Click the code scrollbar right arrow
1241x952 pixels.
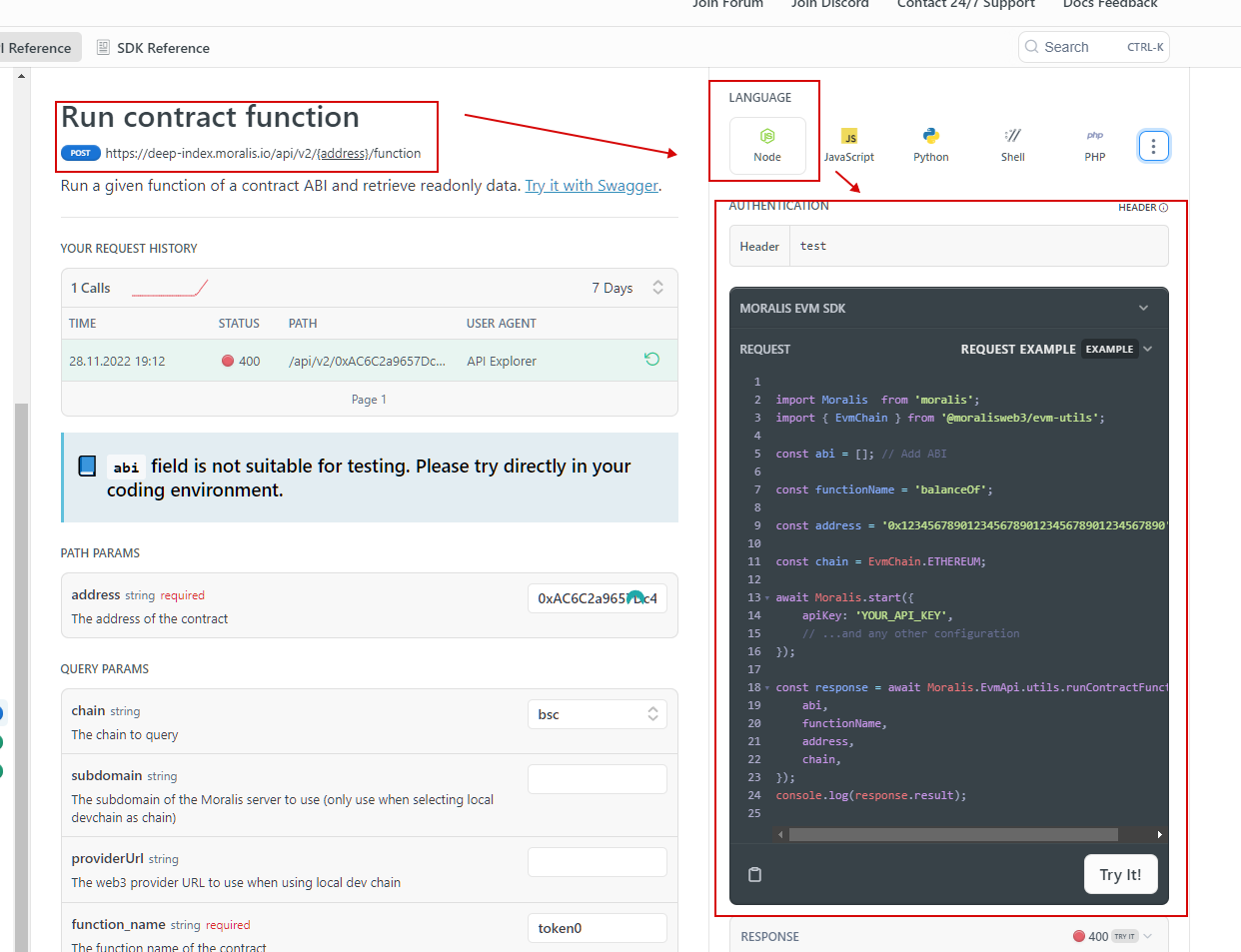tap(1159, 834)
